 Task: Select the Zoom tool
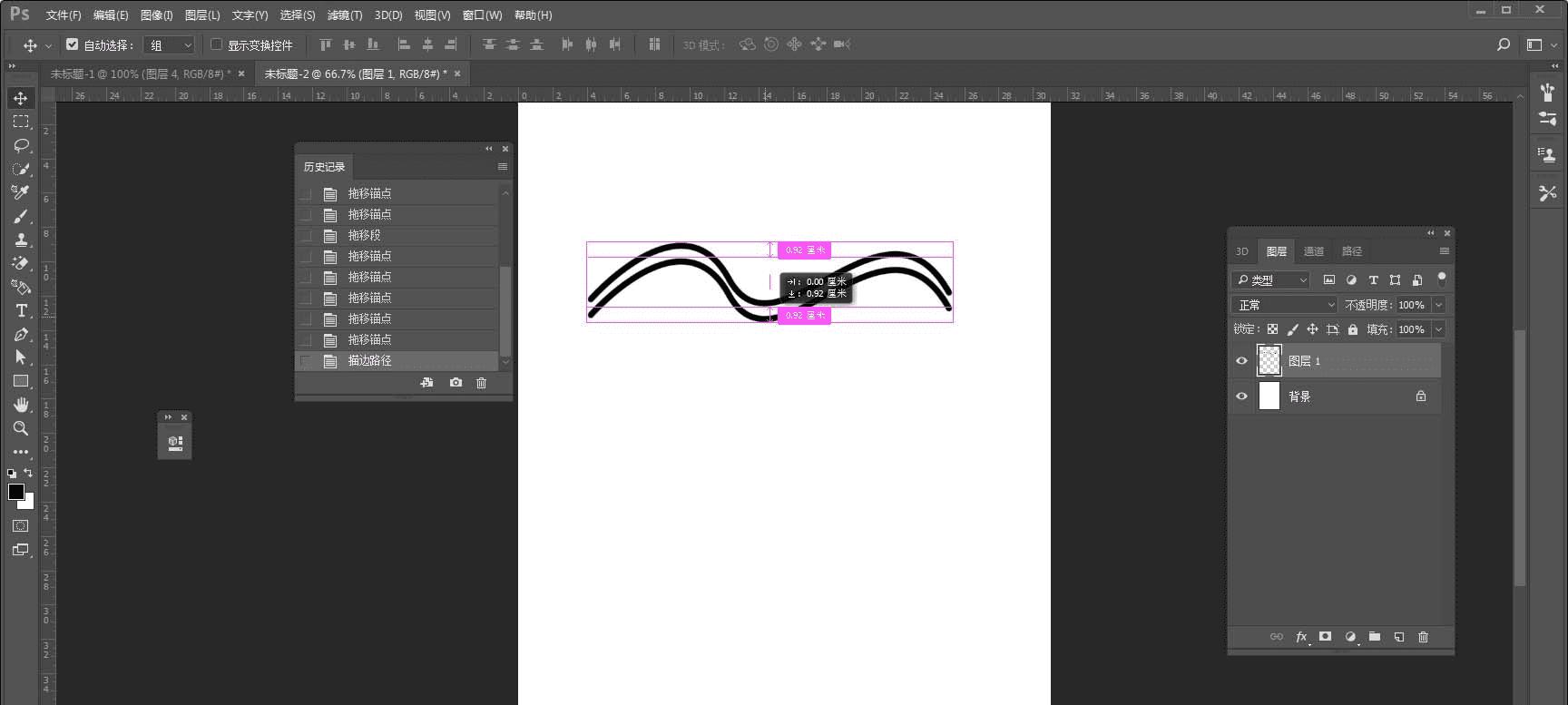pyautogui.click(x=21, y=428)
